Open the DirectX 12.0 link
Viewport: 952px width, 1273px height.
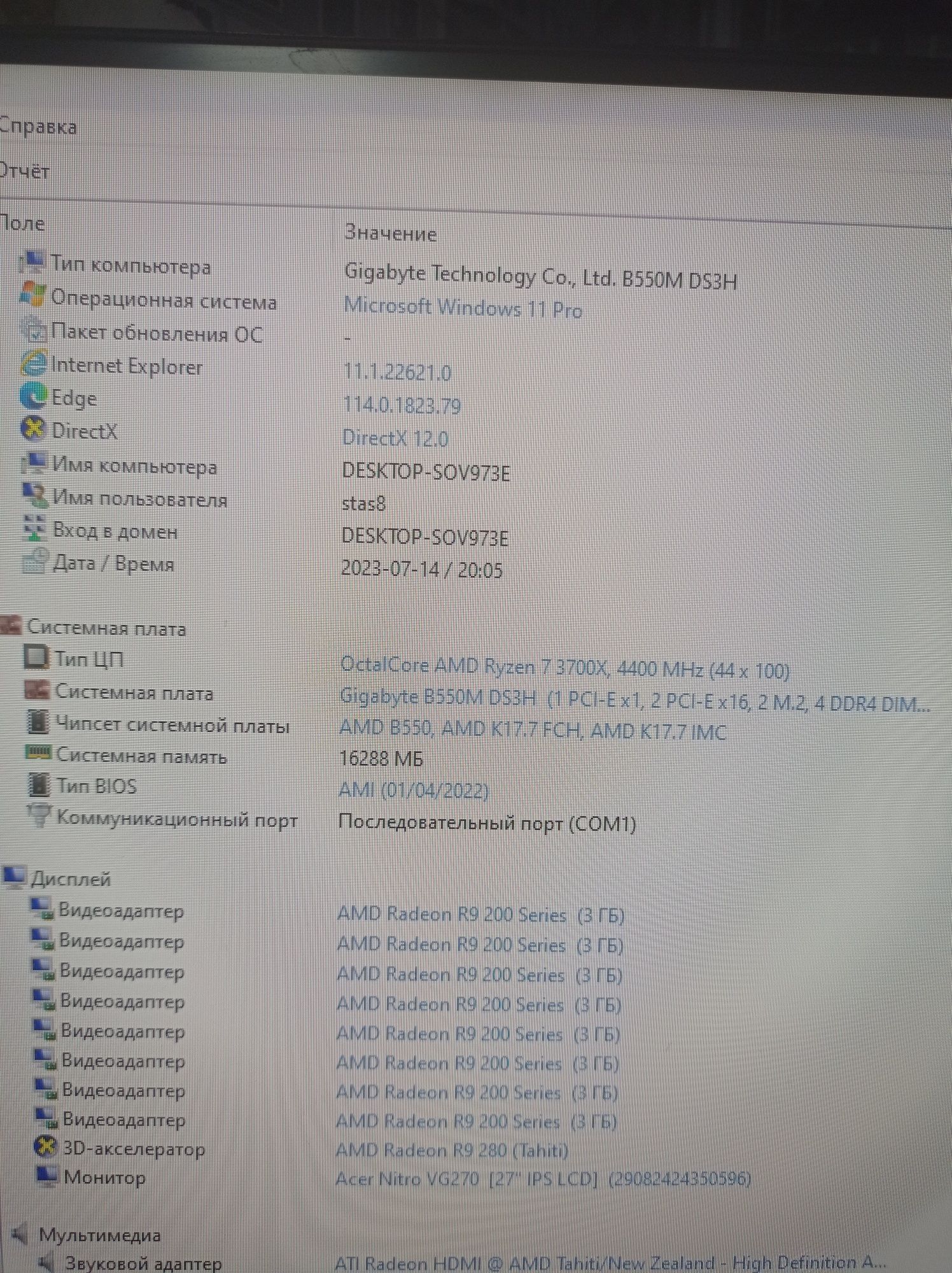click(395, 439)
